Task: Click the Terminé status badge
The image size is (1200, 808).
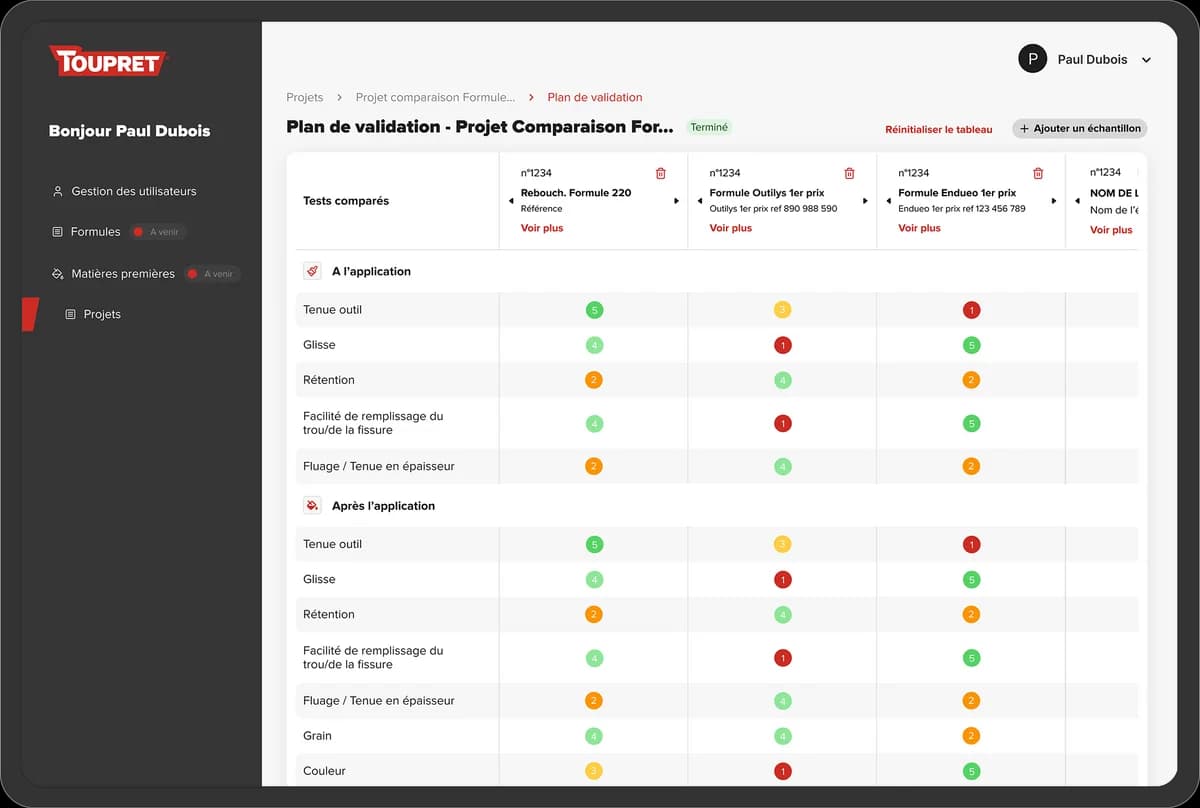Action: point(709,127)
